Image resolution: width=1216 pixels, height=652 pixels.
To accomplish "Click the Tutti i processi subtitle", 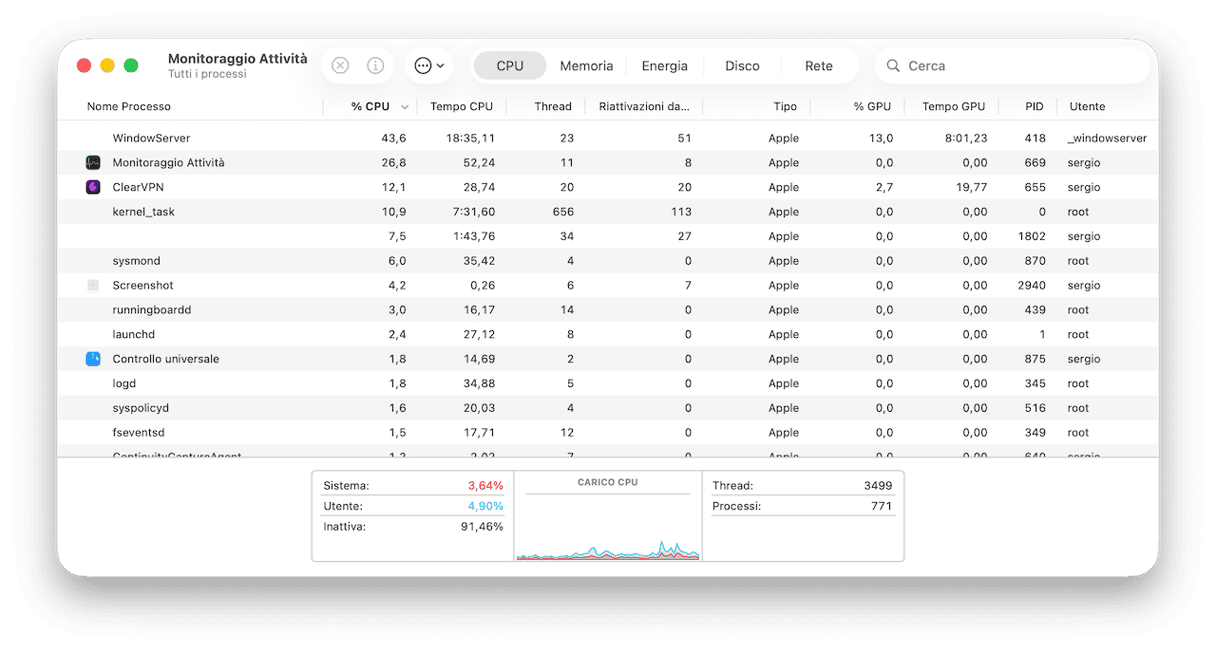I will click(207, 75).
